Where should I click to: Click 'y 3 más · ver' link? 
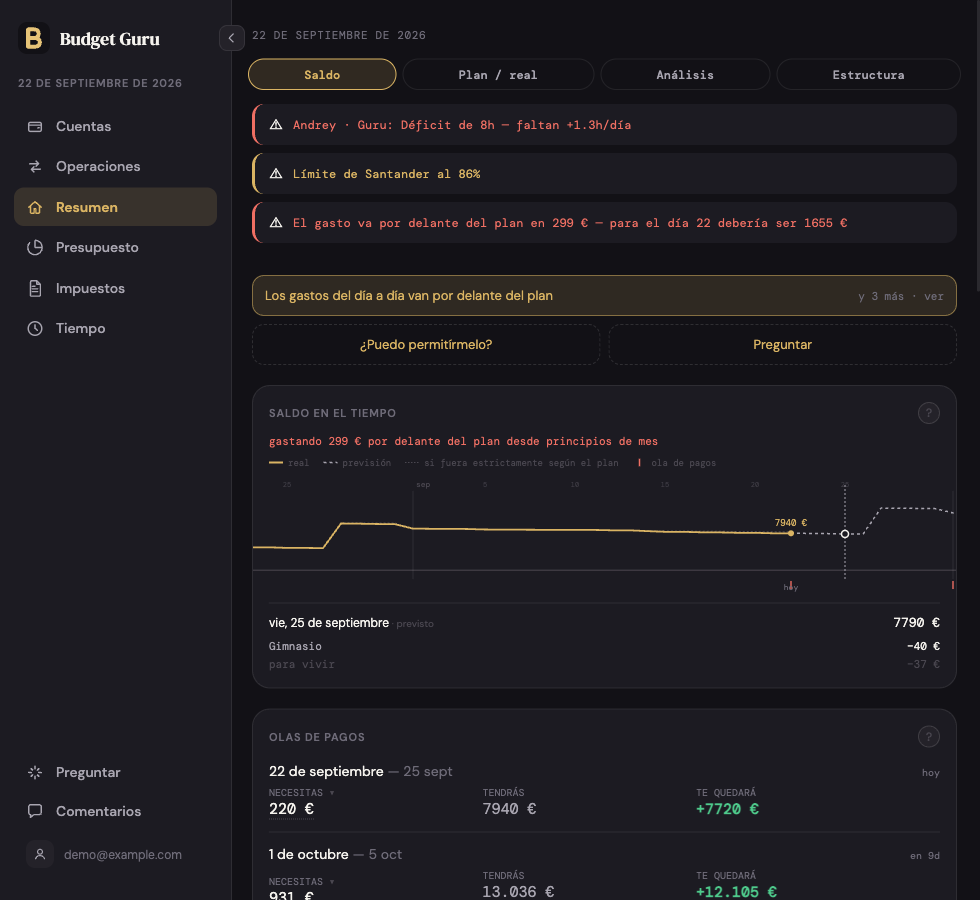coord(901,296)
